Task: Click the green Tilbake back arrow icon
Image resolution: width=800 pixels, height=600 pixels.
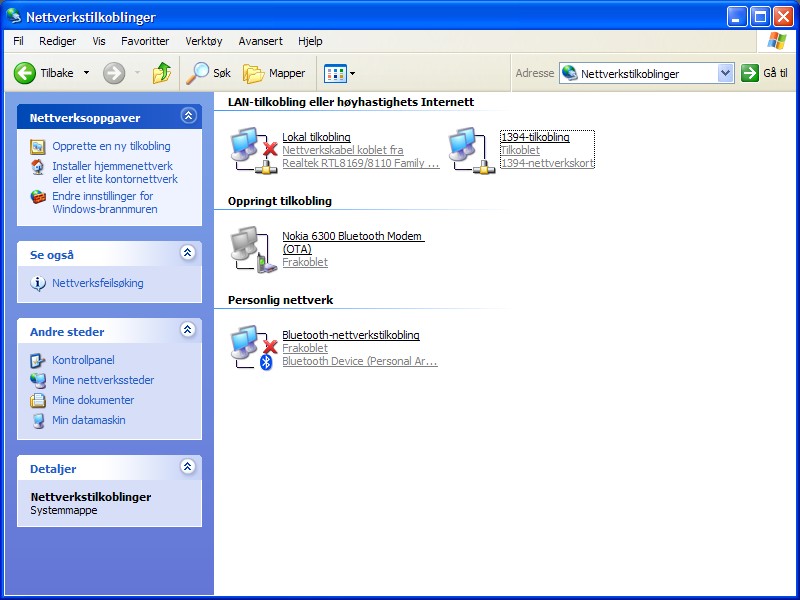Action: point(24,73)
